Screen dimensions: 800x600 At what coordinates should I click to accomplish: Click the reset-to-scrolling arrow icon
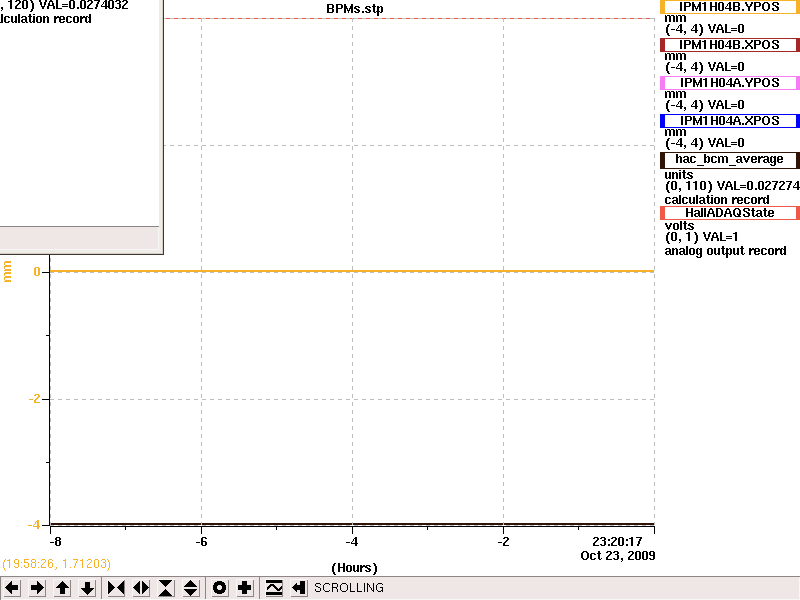[298, 588]
